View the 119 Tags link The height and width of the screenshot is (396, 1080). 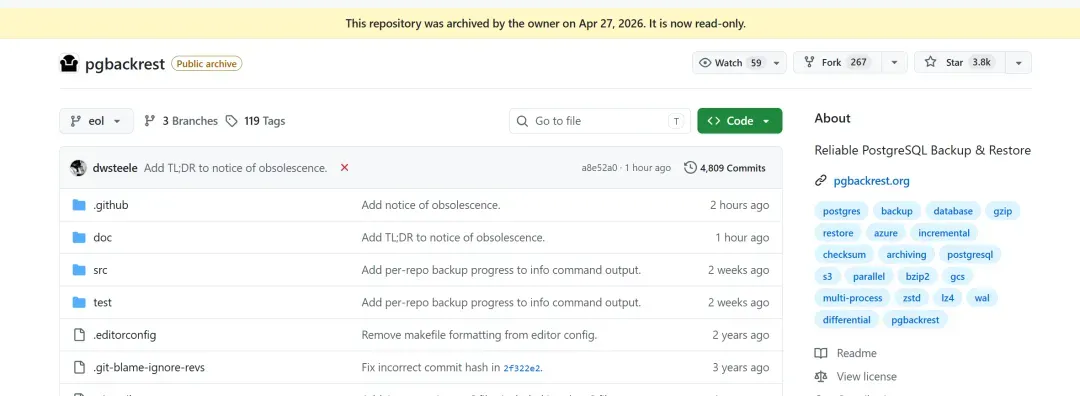click(256, 121)
